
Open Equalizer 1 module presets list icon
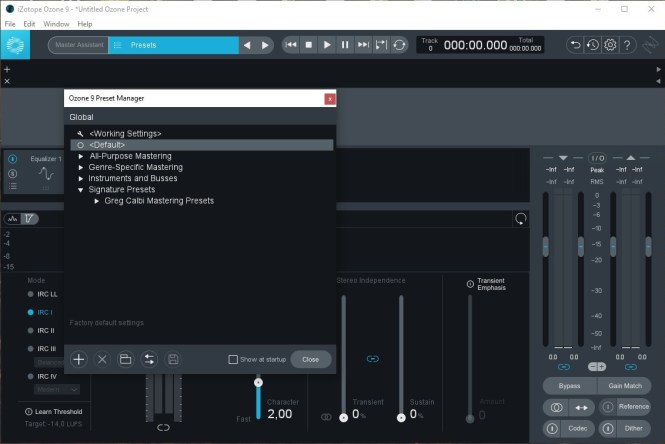coord(13,186)
